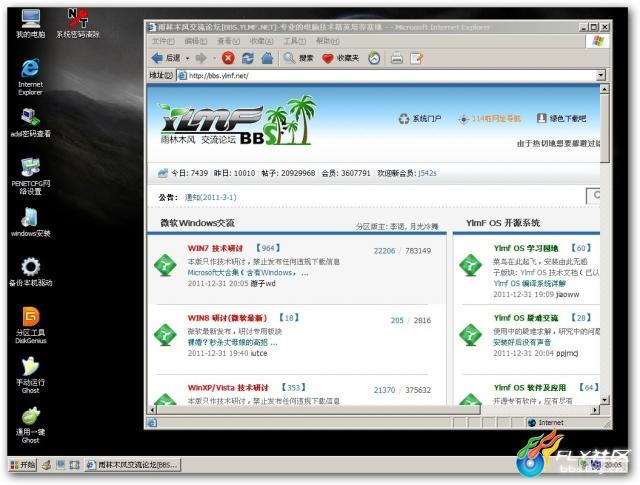This screenshot has width=640, height=485.
Task: Open the History toolbar icon
Action: [374, 58]
